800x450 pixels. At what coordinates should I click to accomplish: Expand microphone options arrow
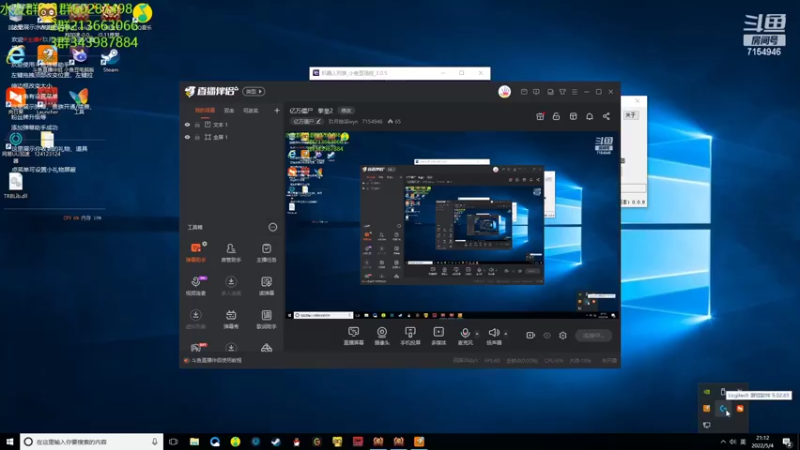pos(477,334)
